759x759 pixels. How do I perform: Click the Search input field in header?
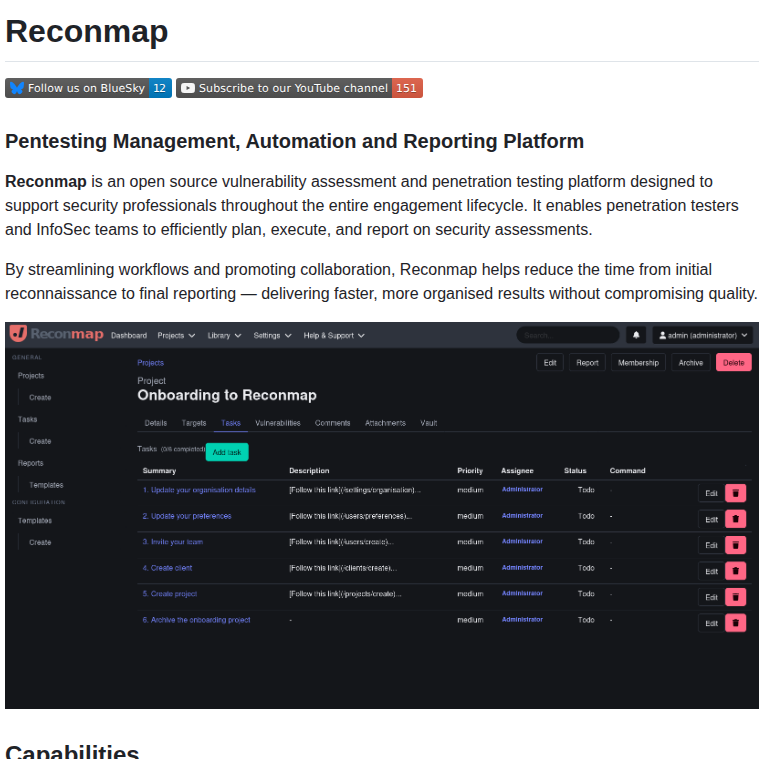(568, 335)
